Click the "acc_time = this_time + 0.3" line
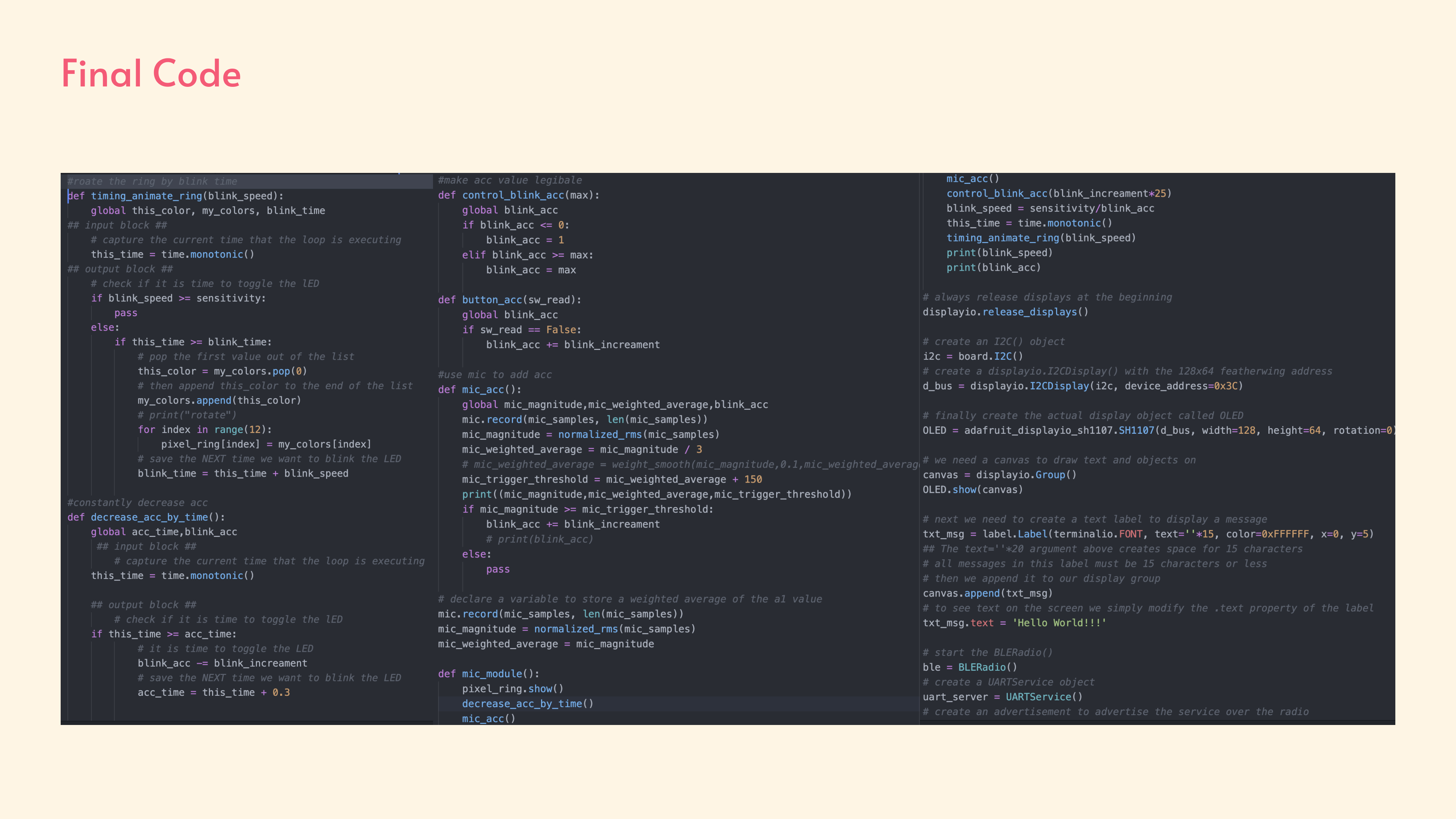The image size is (1456, 819). pos(213,692)
